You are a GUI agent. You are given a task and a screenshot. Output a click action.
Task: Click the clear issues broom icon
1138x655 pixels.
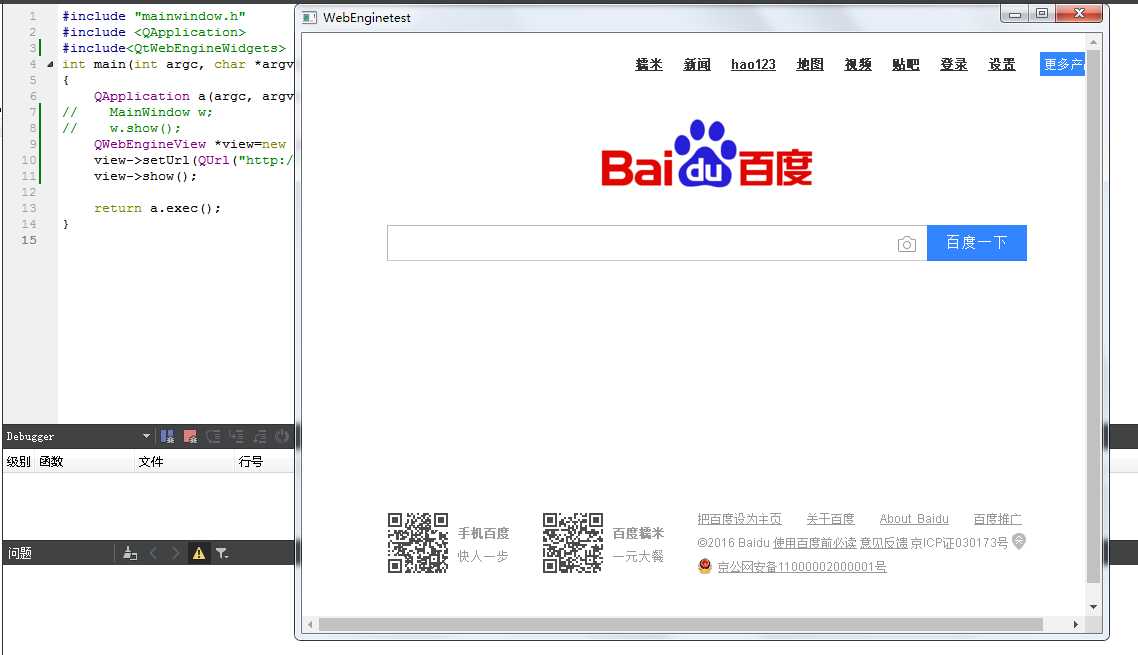point(130,553)
